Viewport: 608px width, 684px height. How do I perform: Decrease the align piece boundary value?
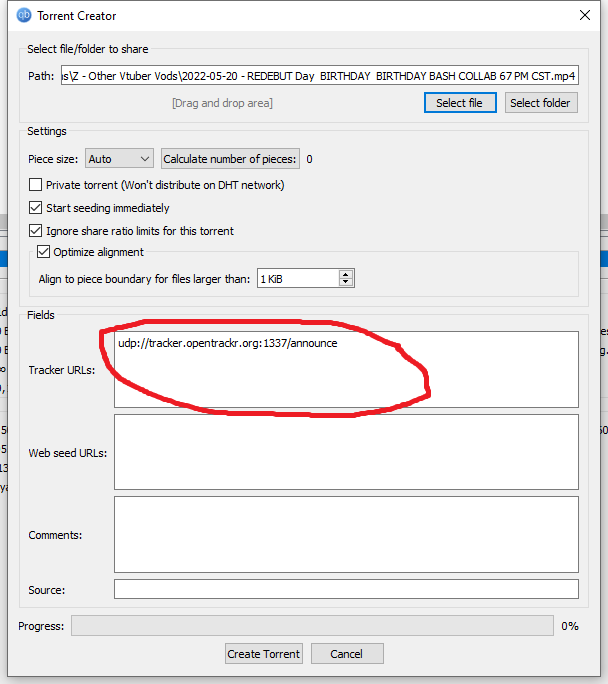(x=346, y=283)
